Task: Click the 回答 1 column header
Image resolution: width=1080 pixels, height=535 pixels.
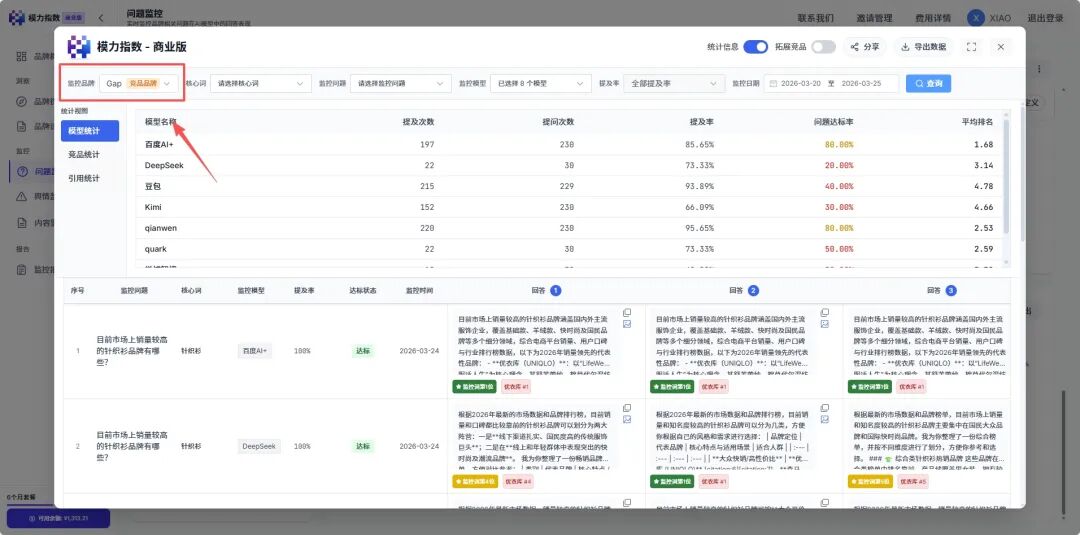Action: pyautogui.click(x=546, y=291)
